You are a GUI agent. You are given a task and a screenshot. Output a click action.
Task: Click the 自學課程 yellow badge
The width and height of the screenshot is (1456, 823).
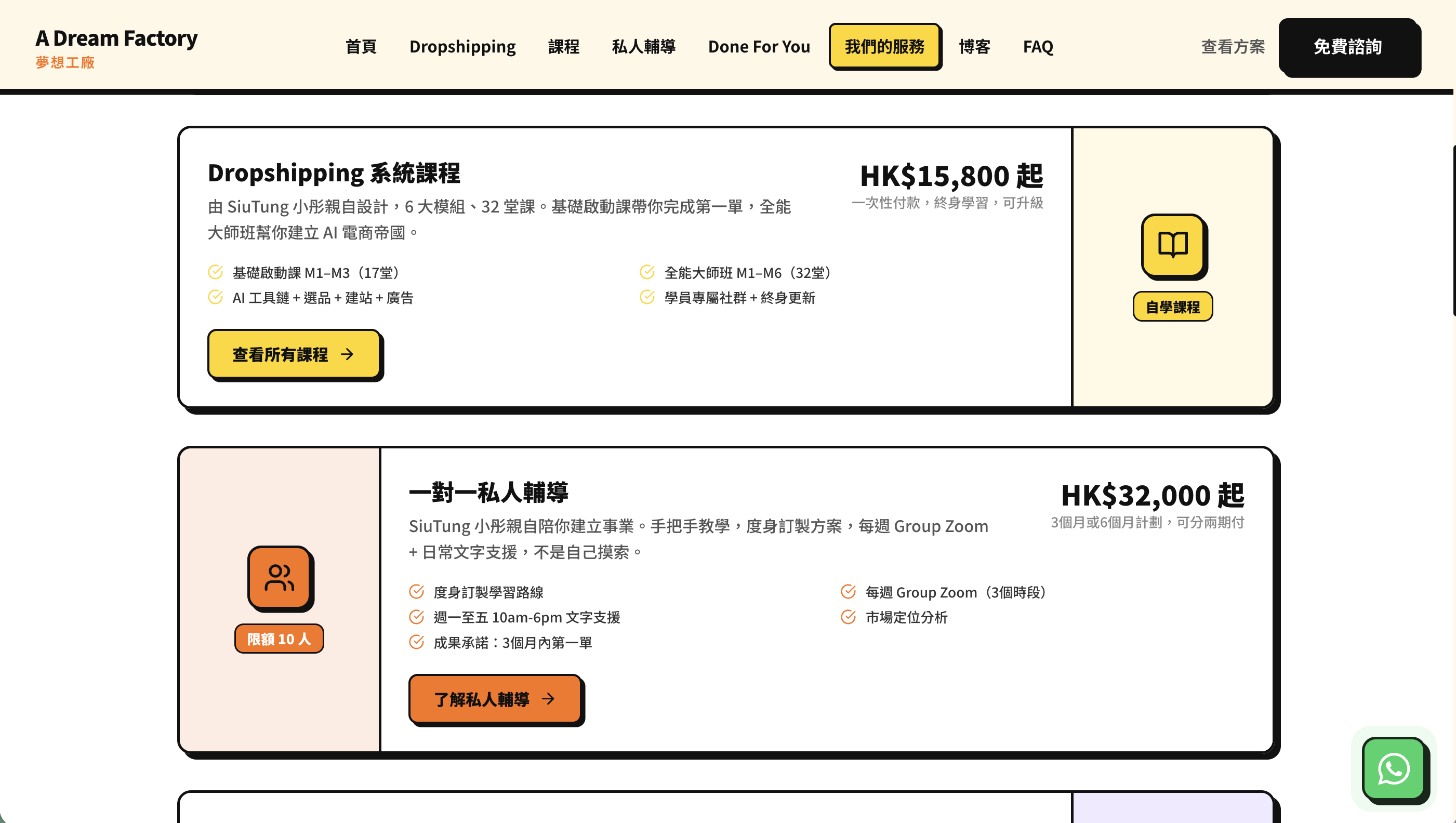[1172, 307]
